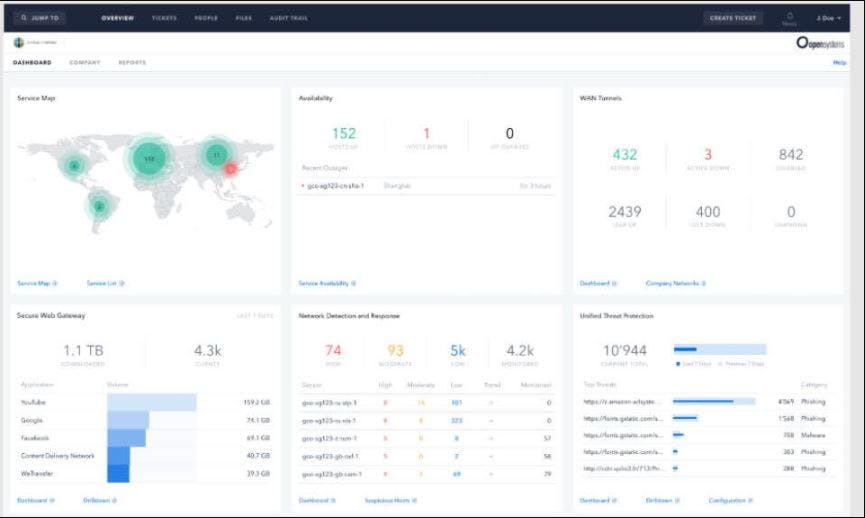Click the Open Systems logo
865x518 pixels.
pos(820,43)
